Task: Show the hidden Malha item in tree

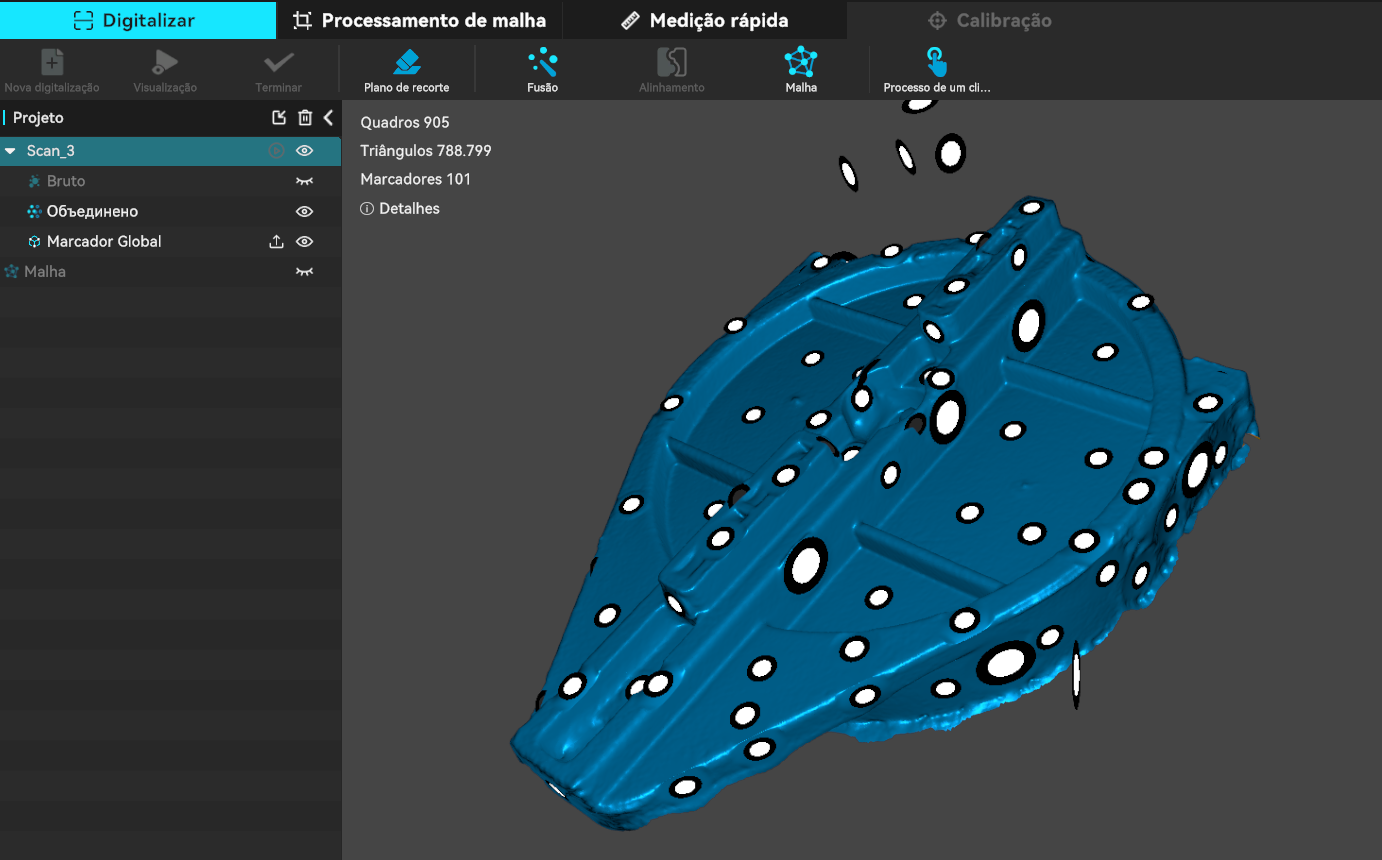Action: tap(305, 271)
